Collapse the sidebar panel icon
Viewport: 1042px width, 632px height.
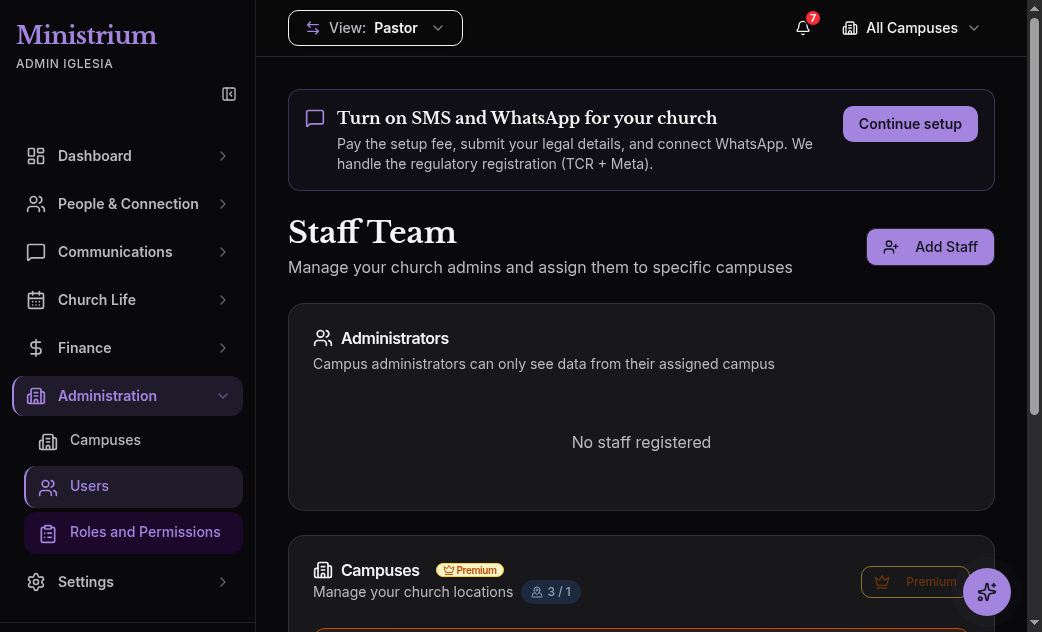[x=229, y=94]
